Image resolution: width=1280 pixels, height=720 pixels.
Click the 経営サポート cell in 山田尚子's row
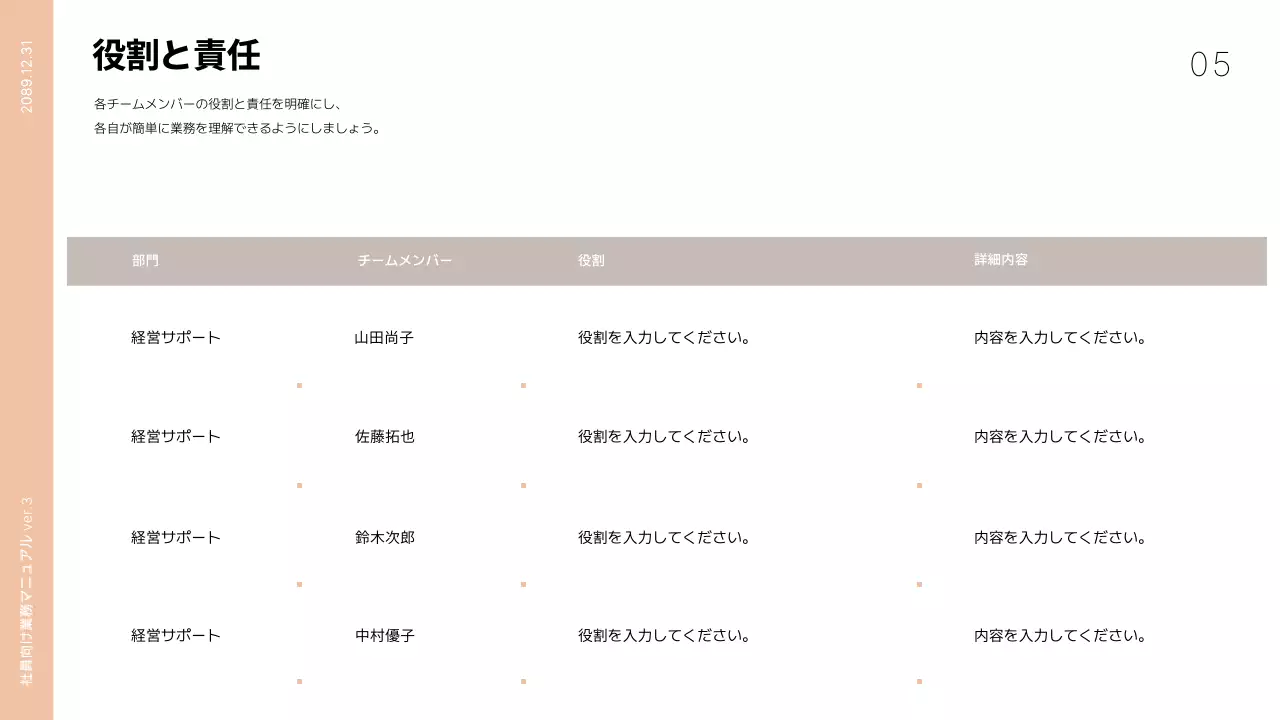point(176,338)
